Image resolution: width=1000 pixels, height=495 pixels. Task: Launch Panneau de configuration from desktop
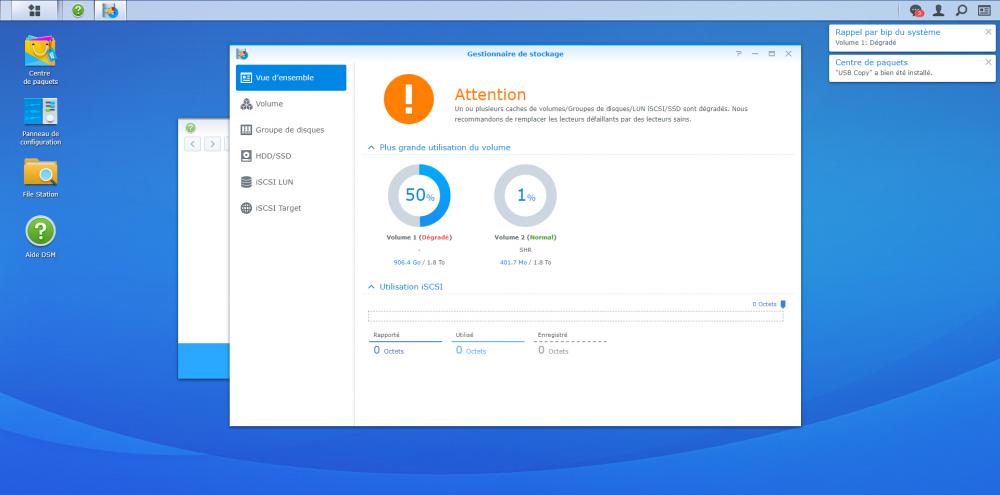point(40,112)
